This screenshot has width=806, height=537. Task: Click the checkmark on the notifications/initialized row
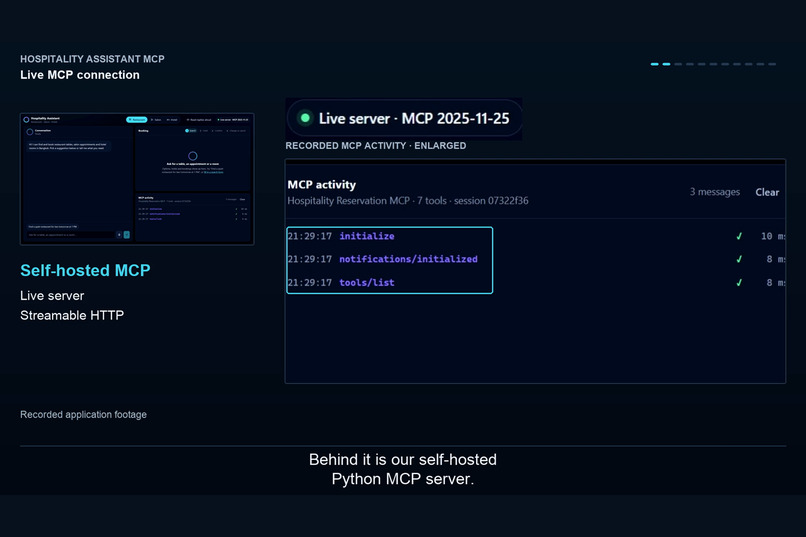[739, 259]
